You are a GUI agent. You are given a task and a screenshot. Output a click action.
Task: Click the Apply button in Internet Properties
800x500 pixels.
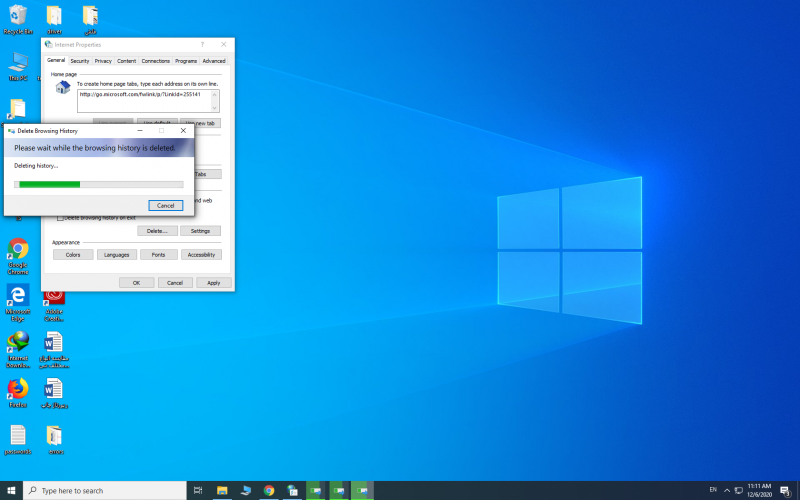[x=213, y=283]
